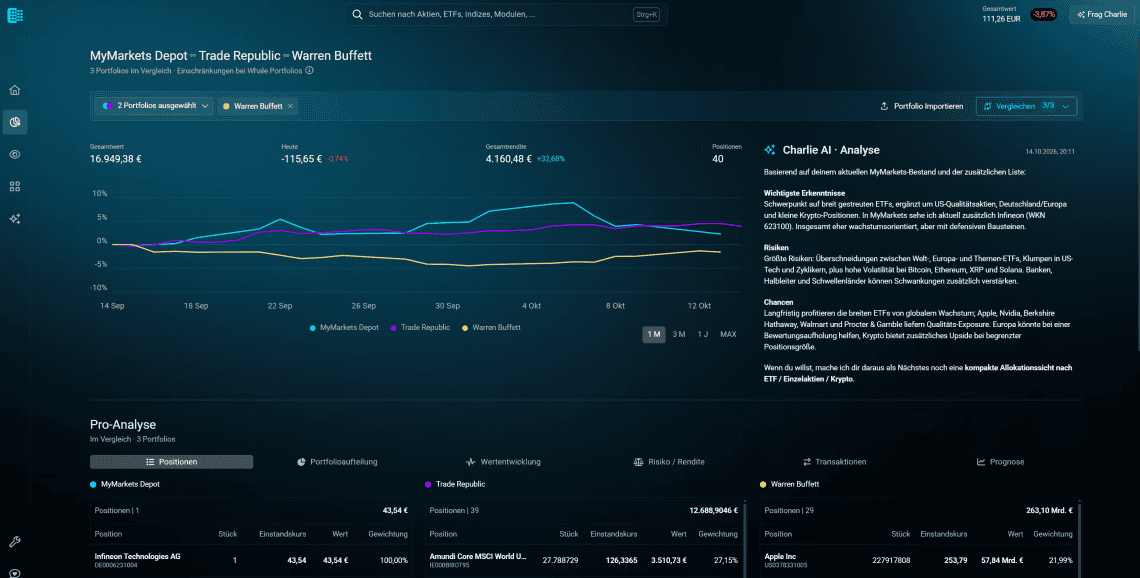The width and height of the screenshot is (1140, 578).
Task: Click the red -3,57% change badge
Action: click(x=1043, y=15)
